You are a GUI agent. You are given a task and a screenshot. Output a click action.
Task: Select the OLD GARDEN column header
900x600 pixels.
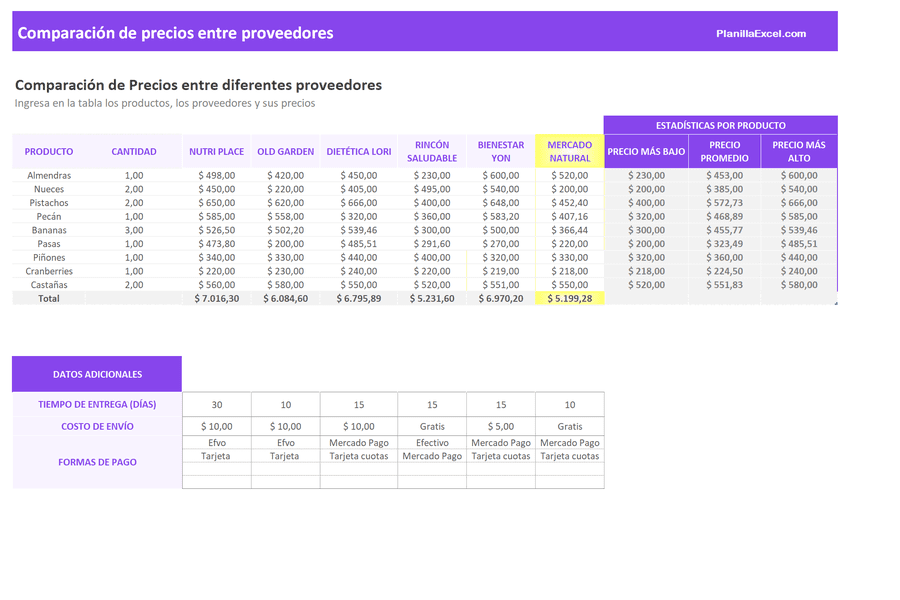tap(285, 151)
